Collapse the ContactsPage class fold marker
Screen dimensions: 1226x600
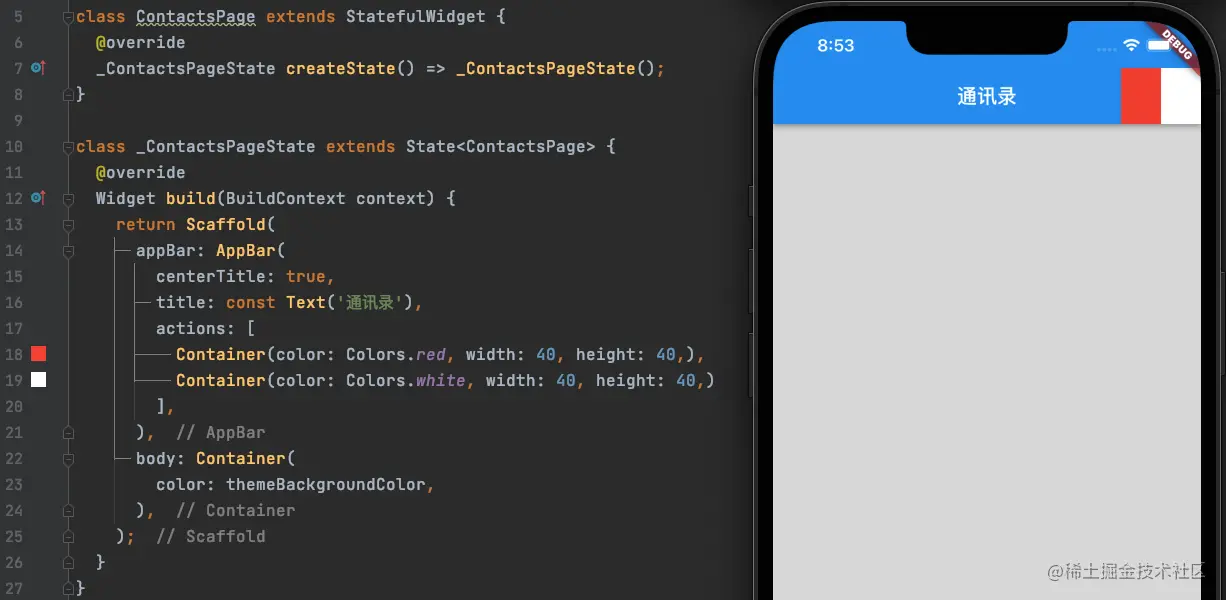[68, 17]
